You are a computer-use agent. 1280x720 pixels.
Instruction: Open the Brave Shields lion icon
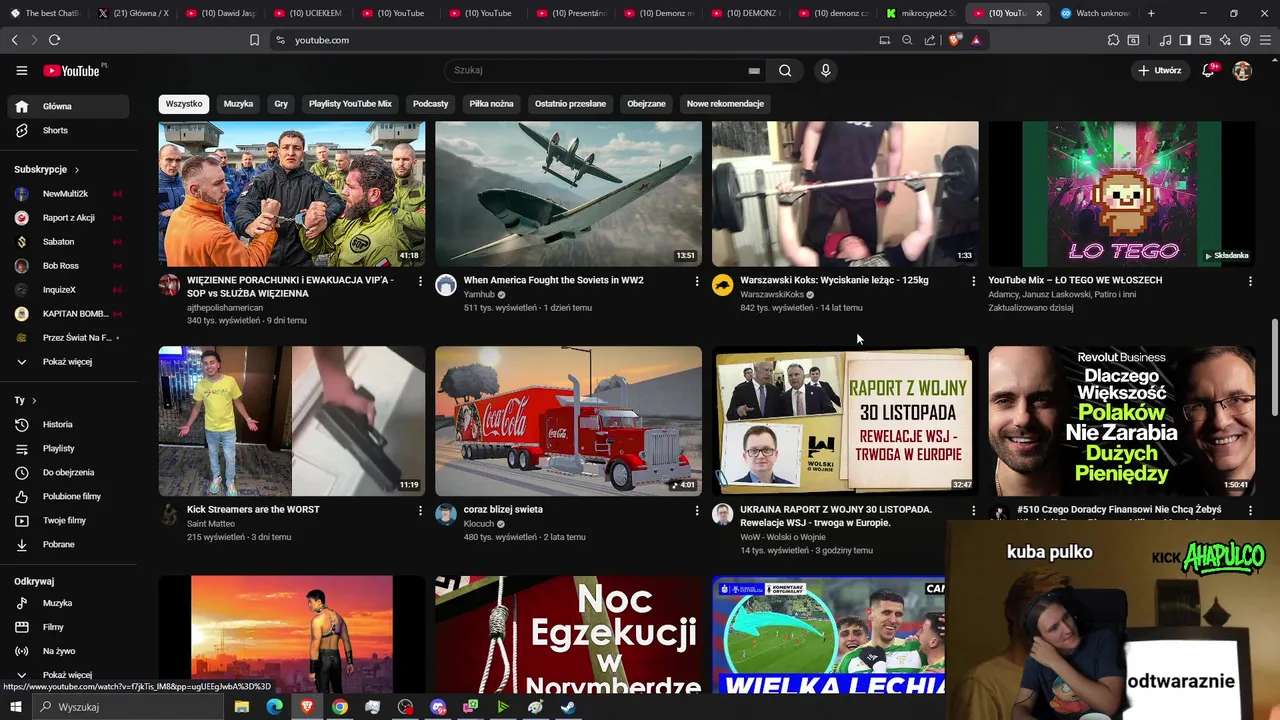pyautogui.click(x=954, y=40)
